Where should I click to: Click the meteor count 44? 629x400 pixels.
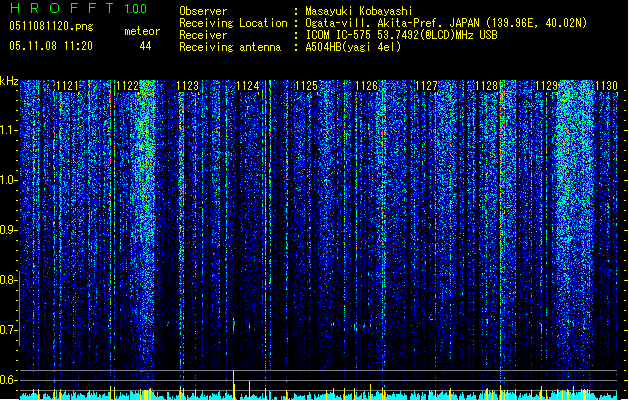[x=145, y=46]
